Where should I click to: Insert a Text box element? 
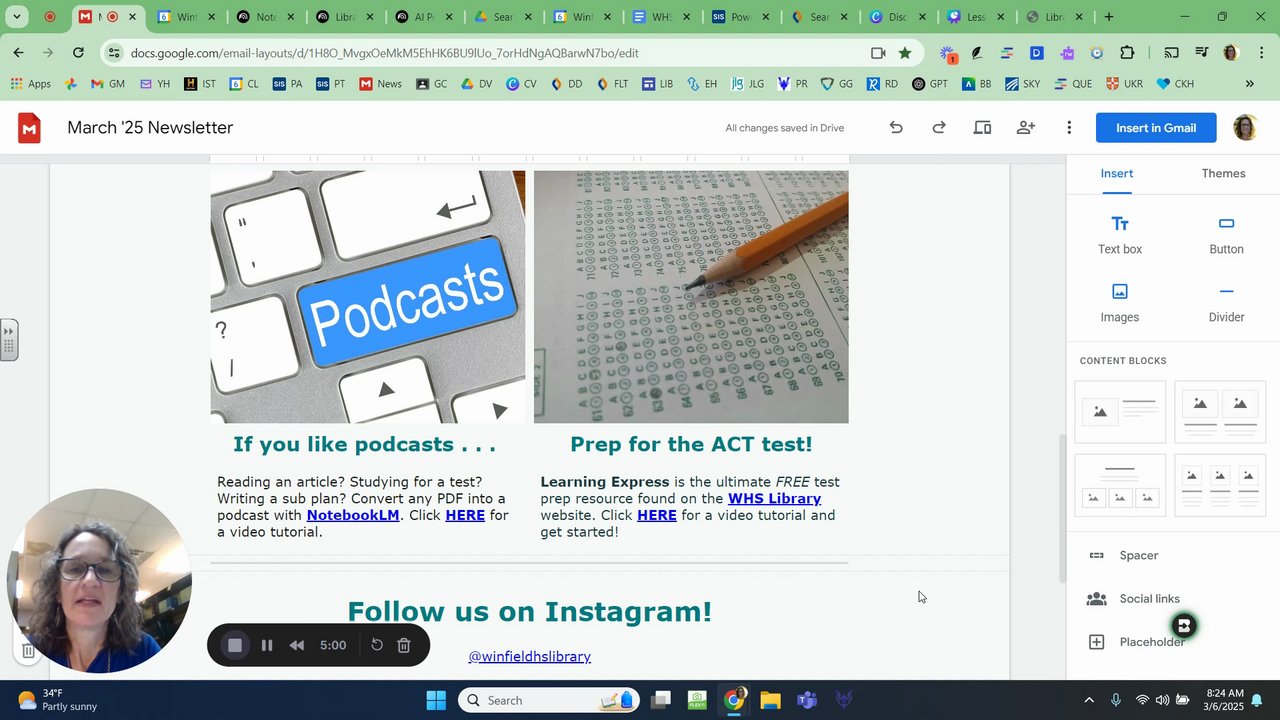pos(1120,235)
